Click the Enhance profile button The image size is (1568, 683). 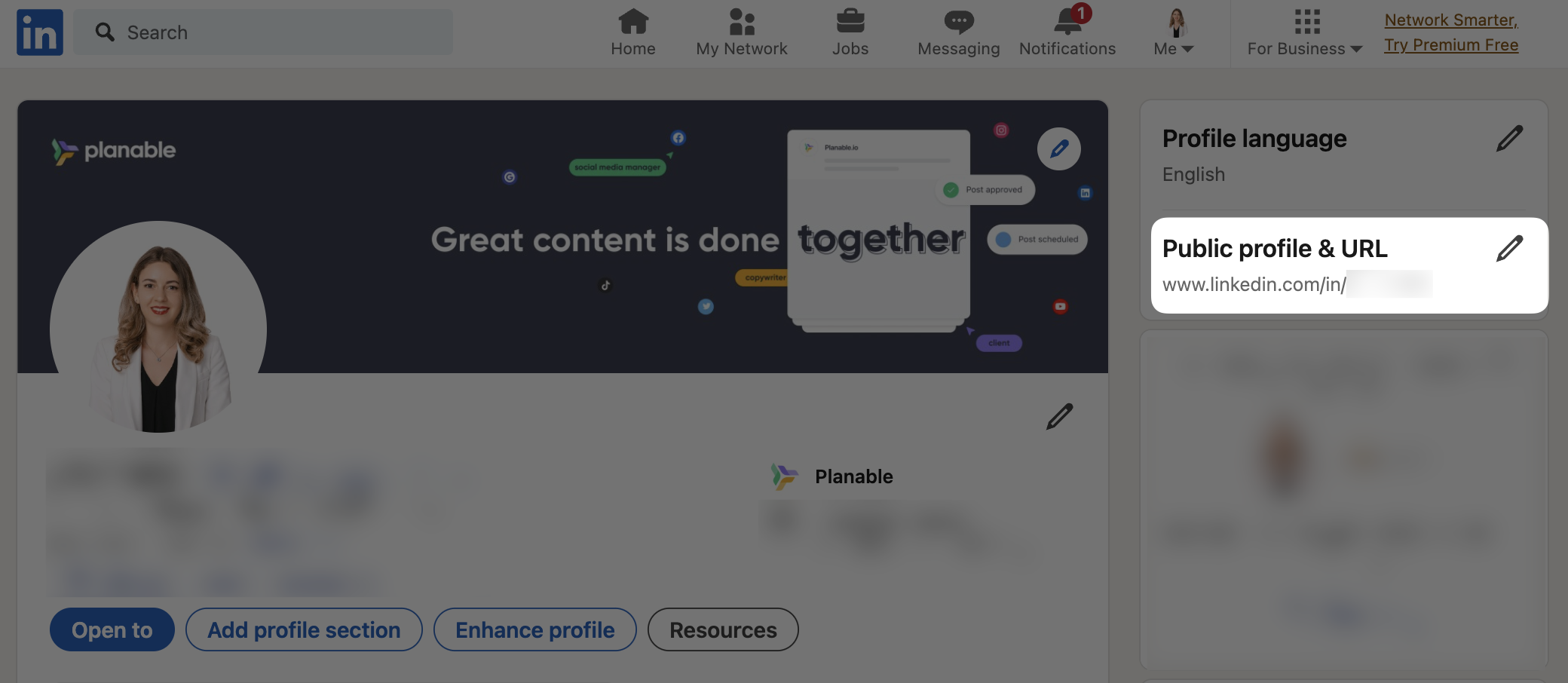click(535, 629)
